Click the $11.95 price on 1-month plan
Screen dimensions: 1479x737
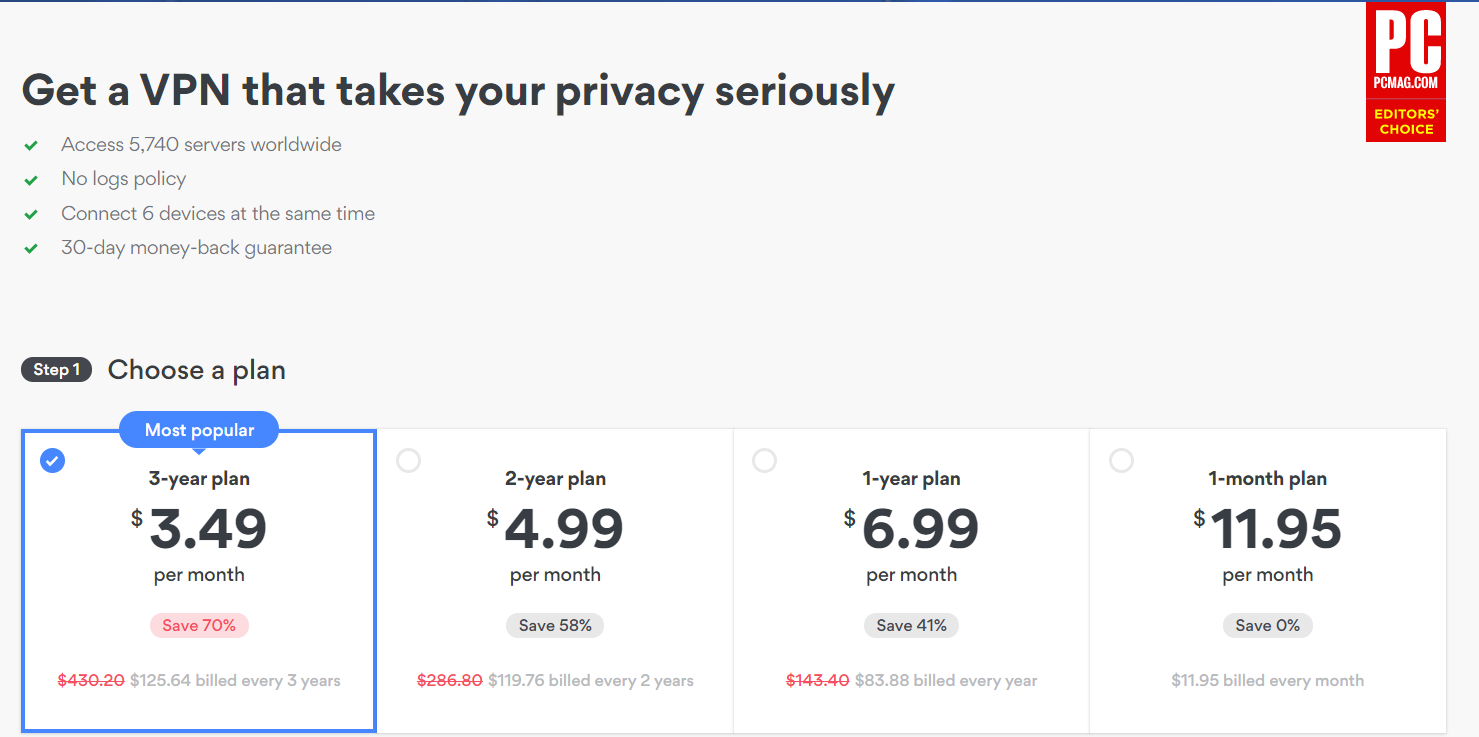coord(1275,529)
